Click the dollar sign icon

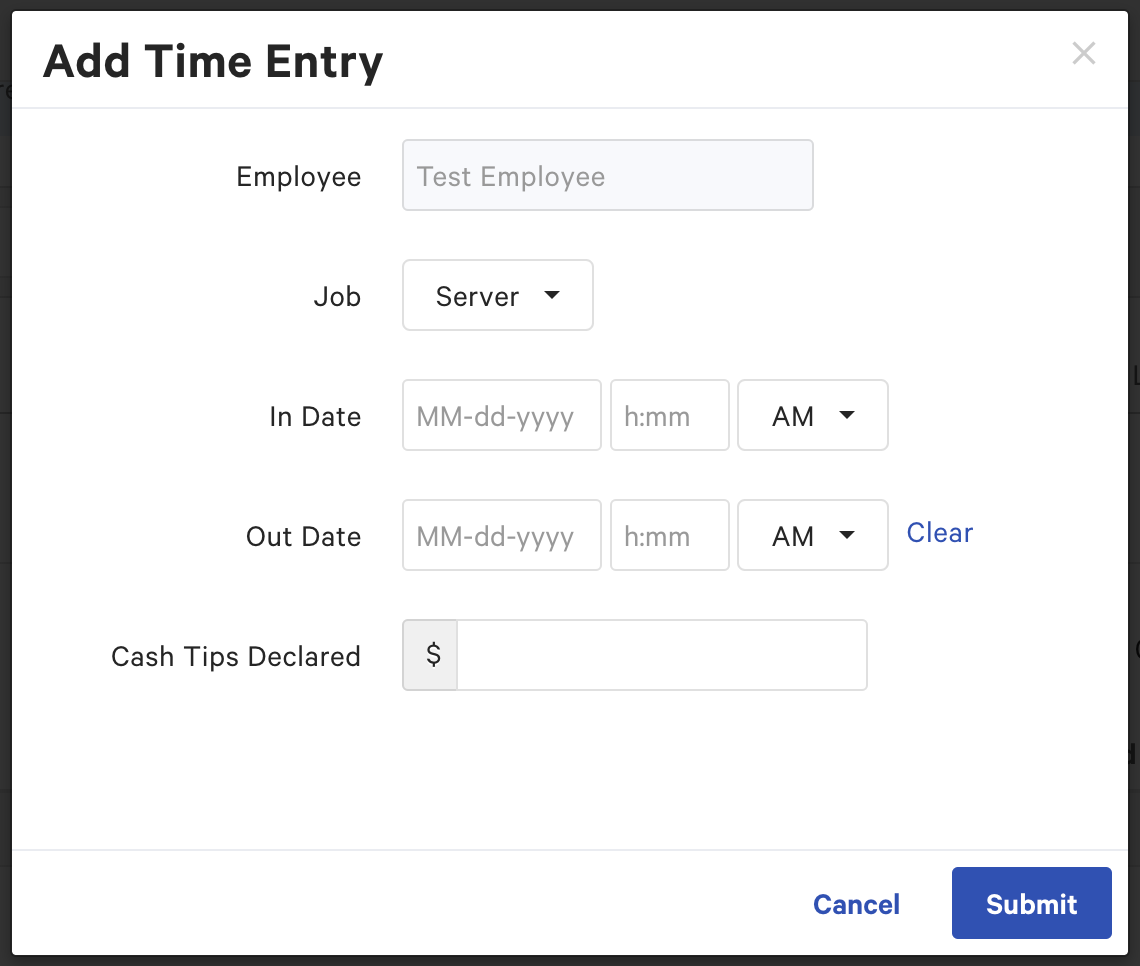click(430, 655)
